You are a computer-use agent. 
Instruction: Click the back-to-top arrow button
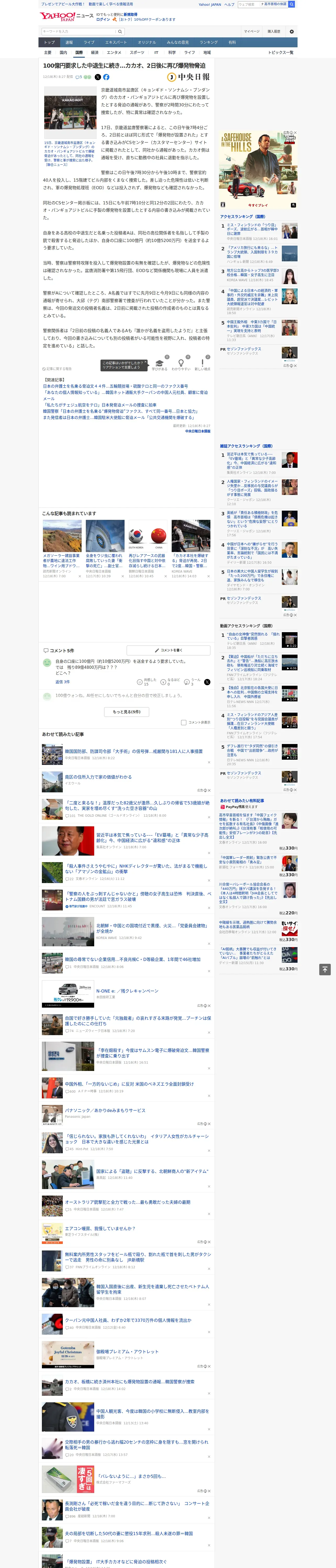325,969
